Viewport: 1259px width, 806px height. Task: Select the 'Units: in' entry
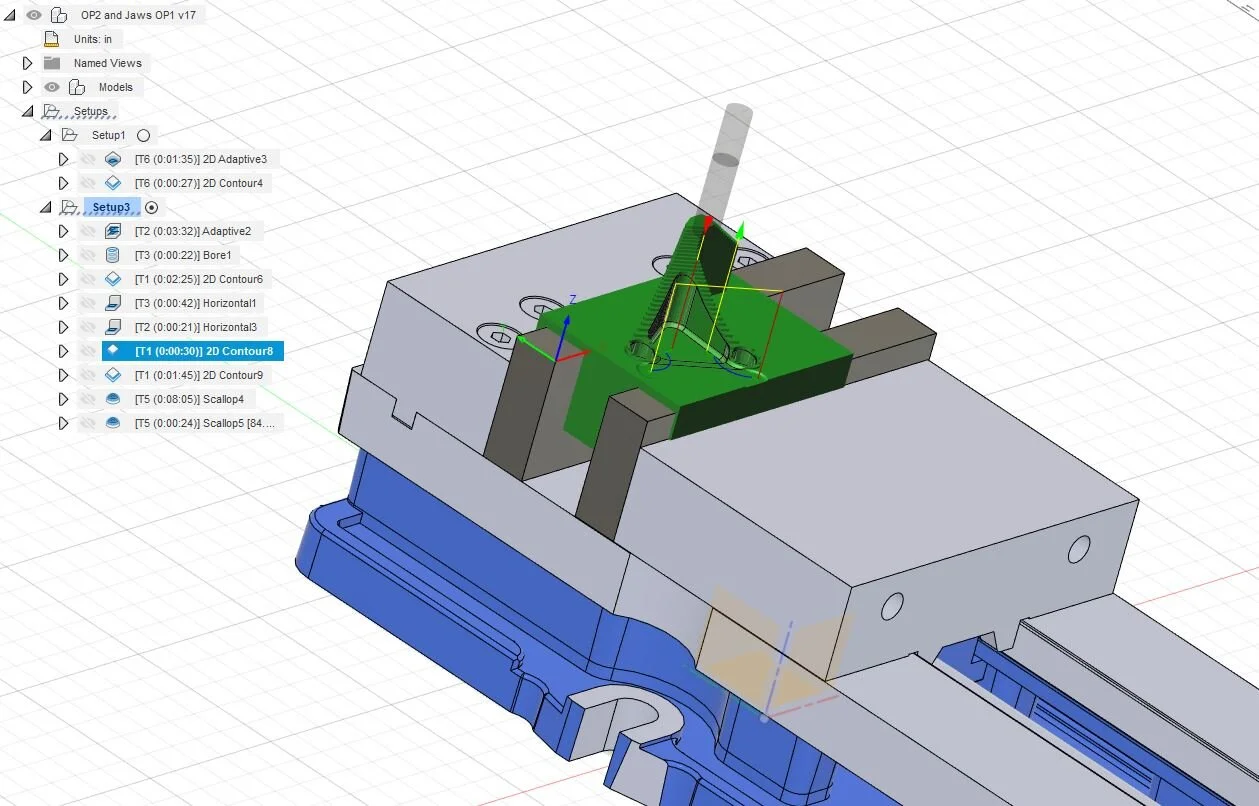(x=93, y=39)
